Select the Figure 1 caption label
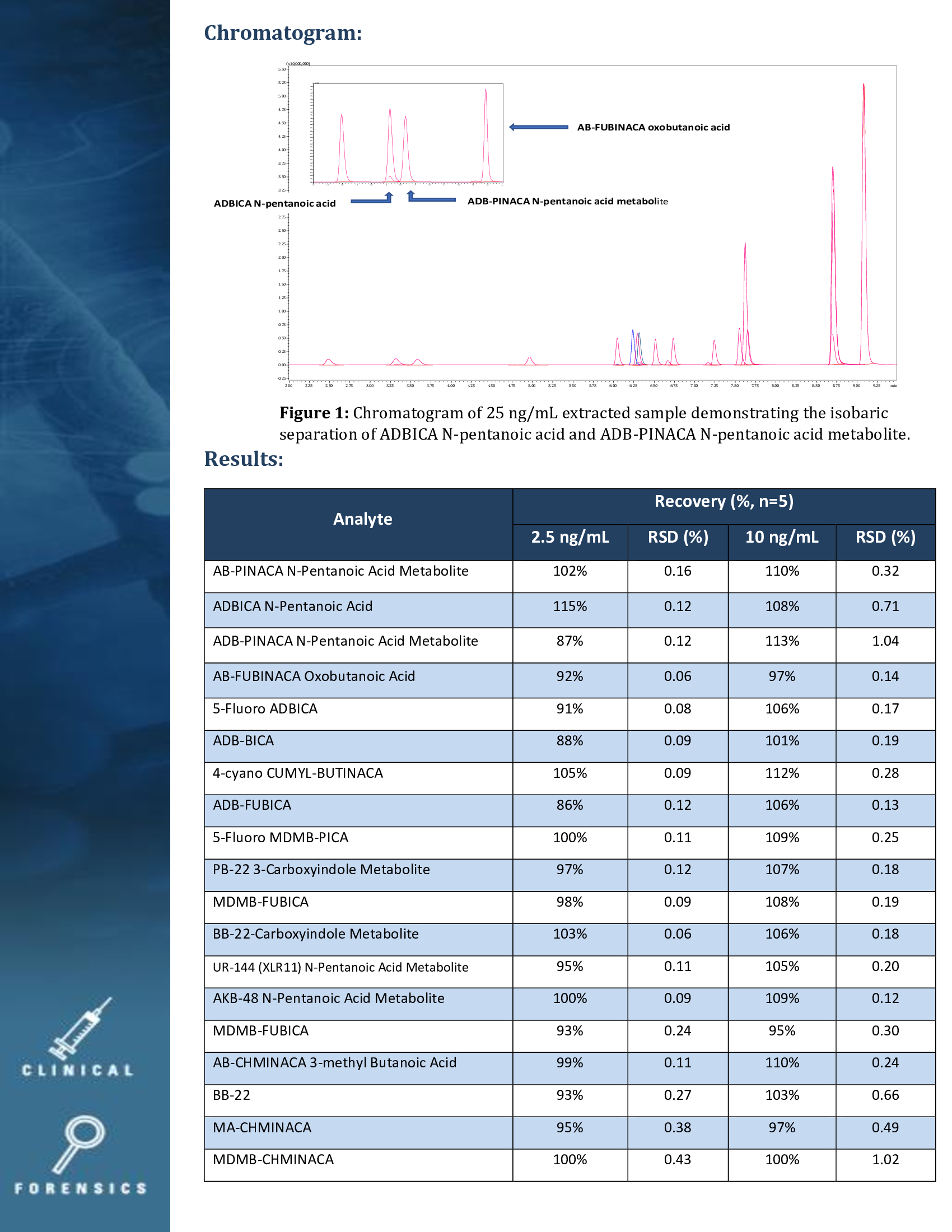 (x=314, y=413)
